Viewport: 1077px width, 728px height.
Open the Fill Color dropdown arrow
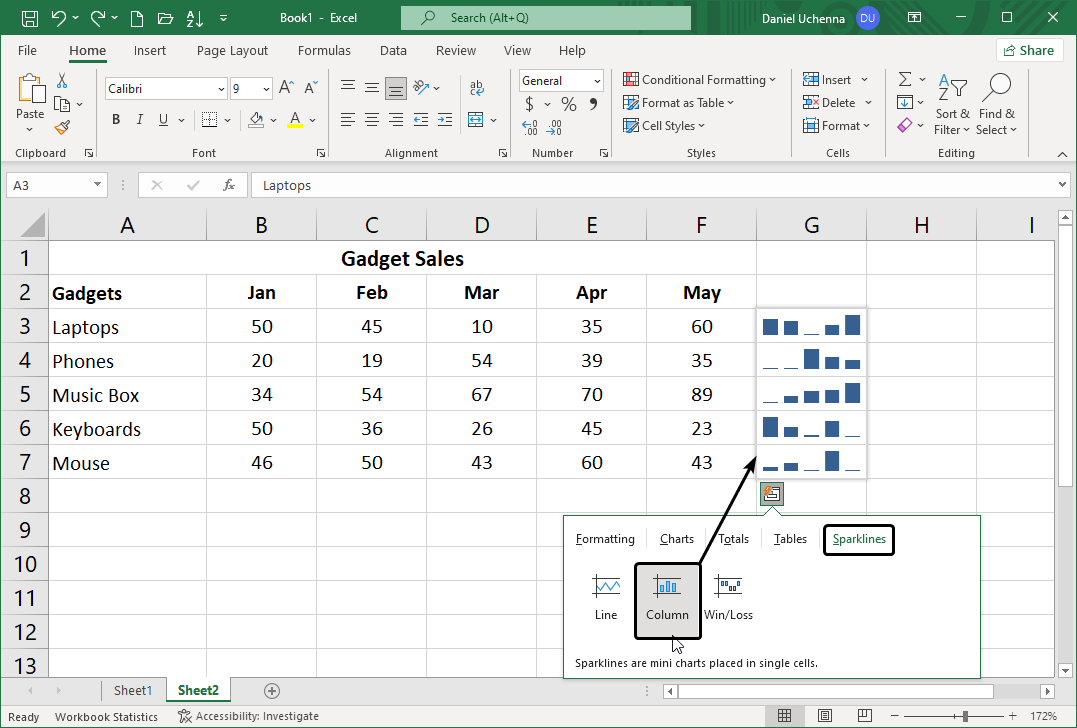[272, 119]
